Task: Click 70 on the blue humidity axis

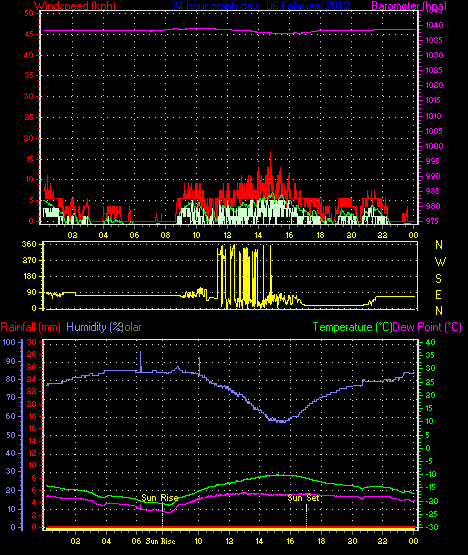Action: [11, 397]
